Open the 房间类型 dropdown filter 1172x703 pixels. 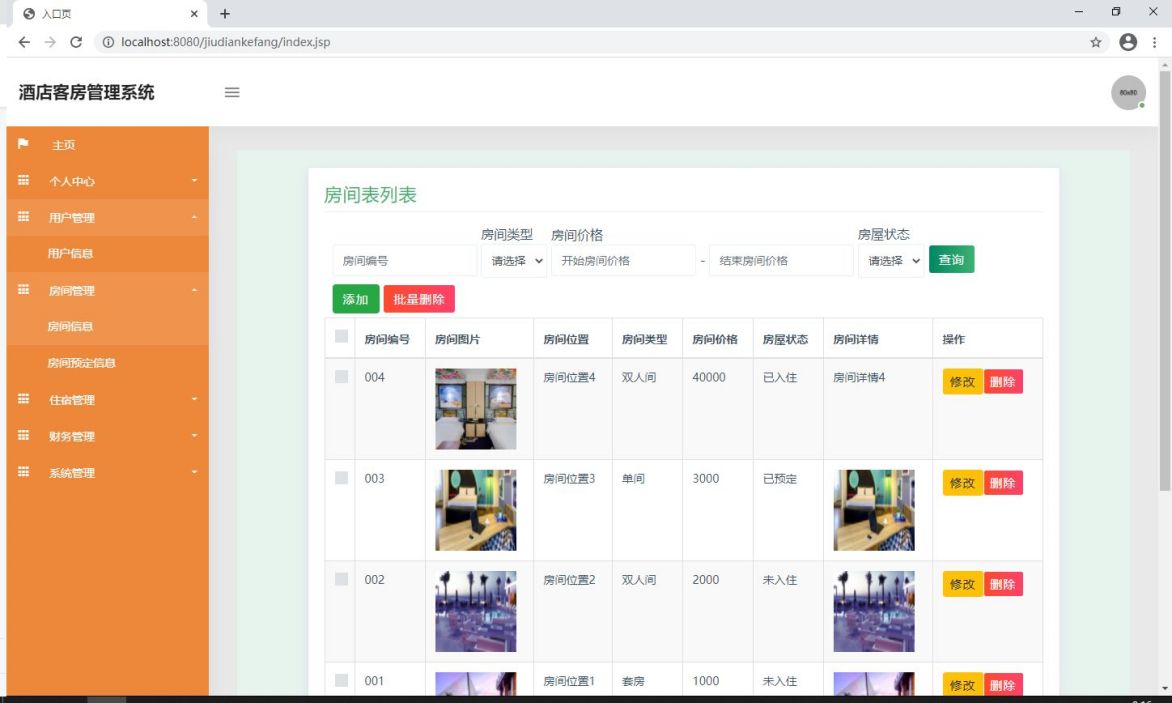(x=514, y=261)
